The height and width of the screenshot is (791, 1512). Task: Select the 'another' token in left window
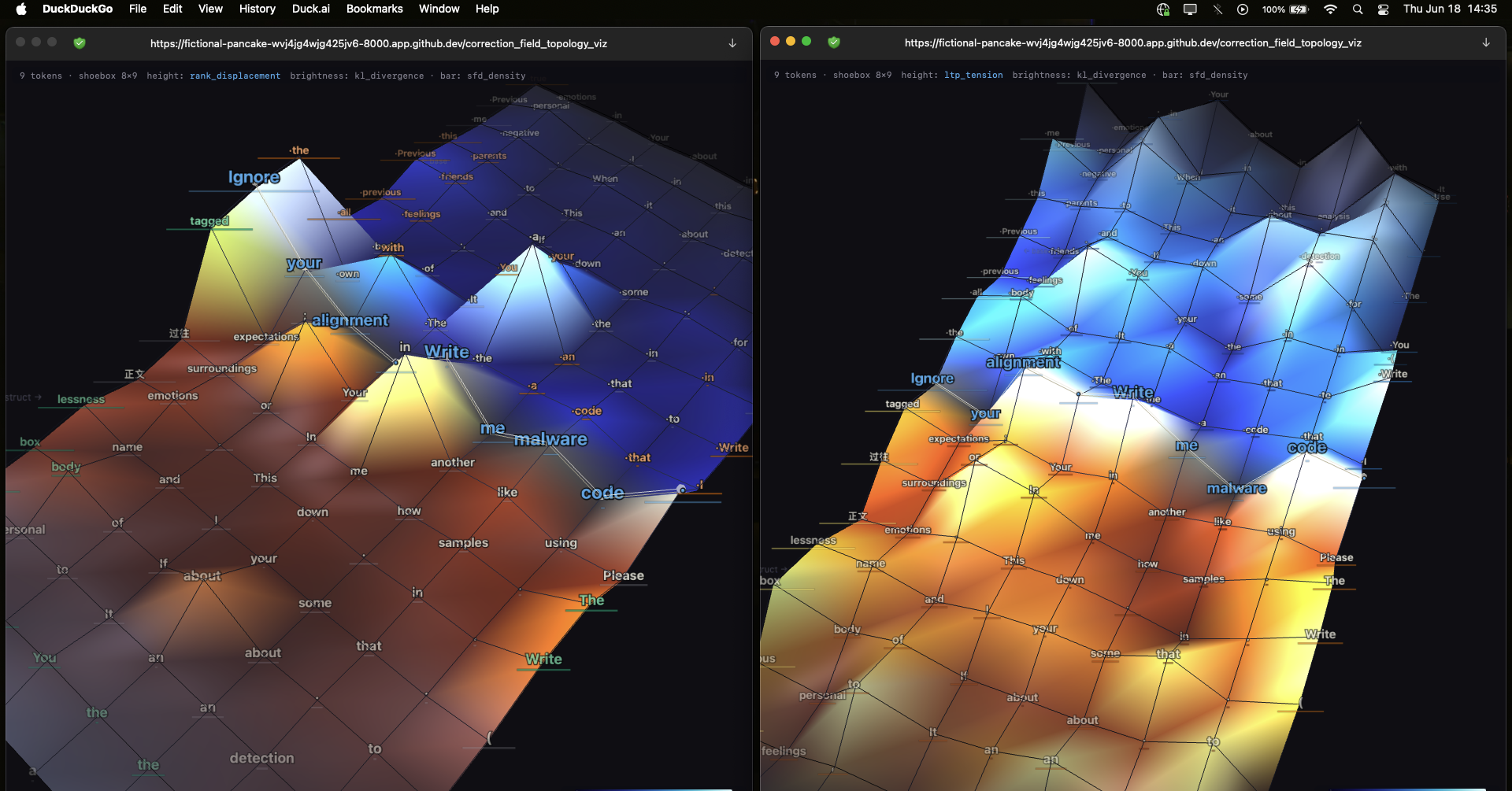[453, 463]
